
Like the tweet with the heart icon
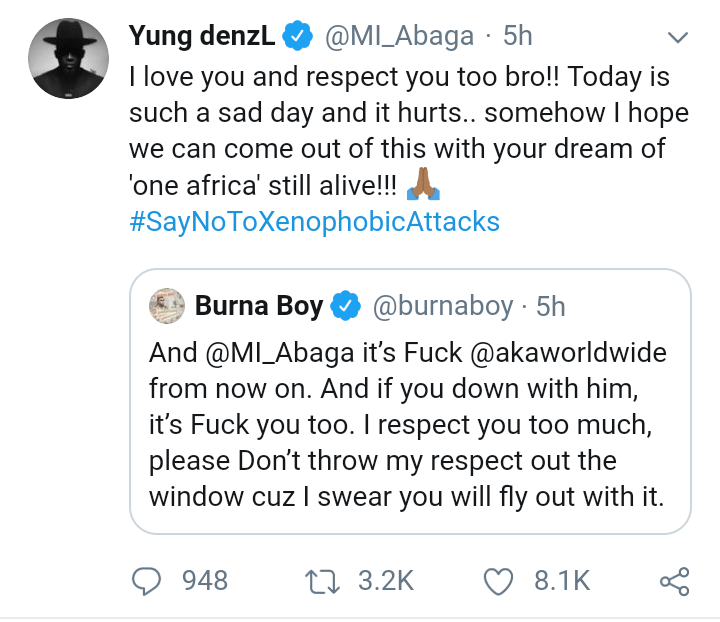tap(497, 580)
